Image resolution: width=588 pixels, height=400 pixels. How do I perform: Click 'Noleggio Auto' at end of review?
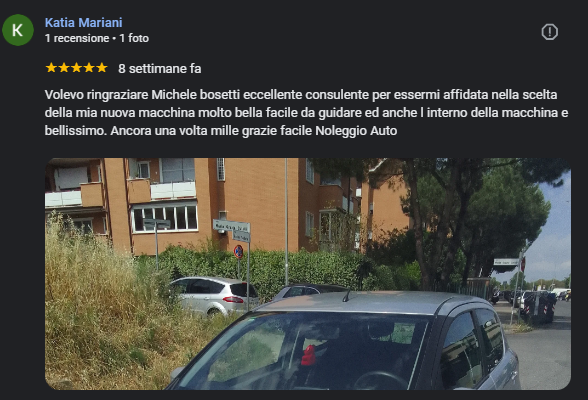(x=356, y=130)
